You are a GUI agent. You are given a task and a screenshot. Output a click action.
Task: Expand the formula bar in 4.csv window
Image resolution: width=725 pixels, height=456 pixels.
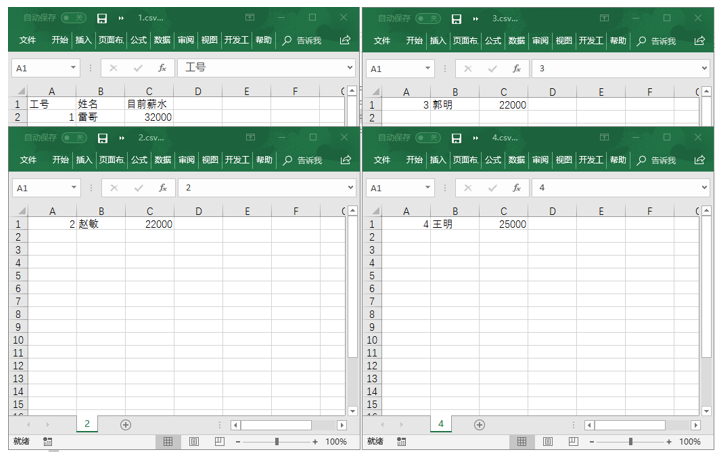(x=704, y=188)
